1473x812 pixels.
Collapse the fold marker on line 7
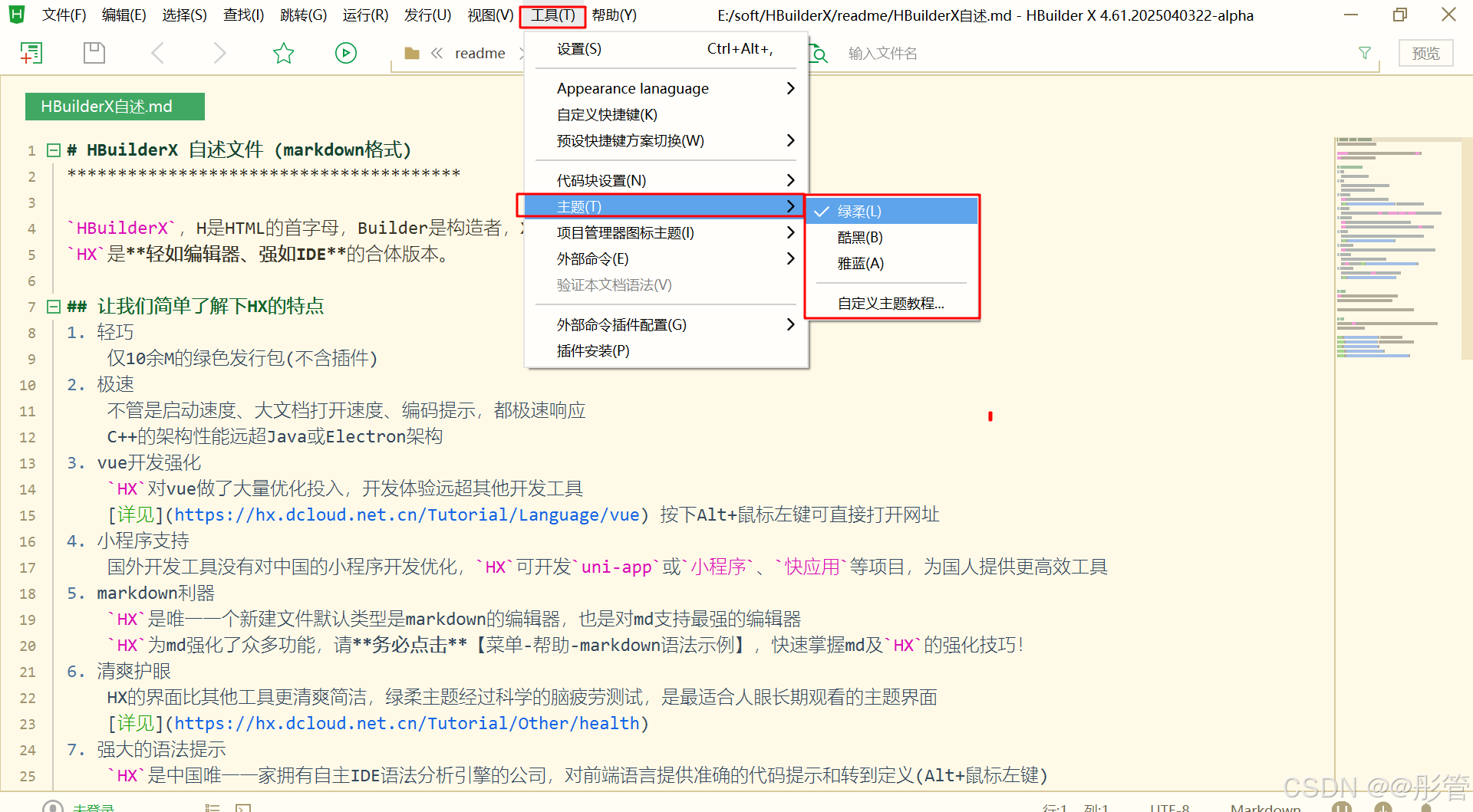point(54,307)
